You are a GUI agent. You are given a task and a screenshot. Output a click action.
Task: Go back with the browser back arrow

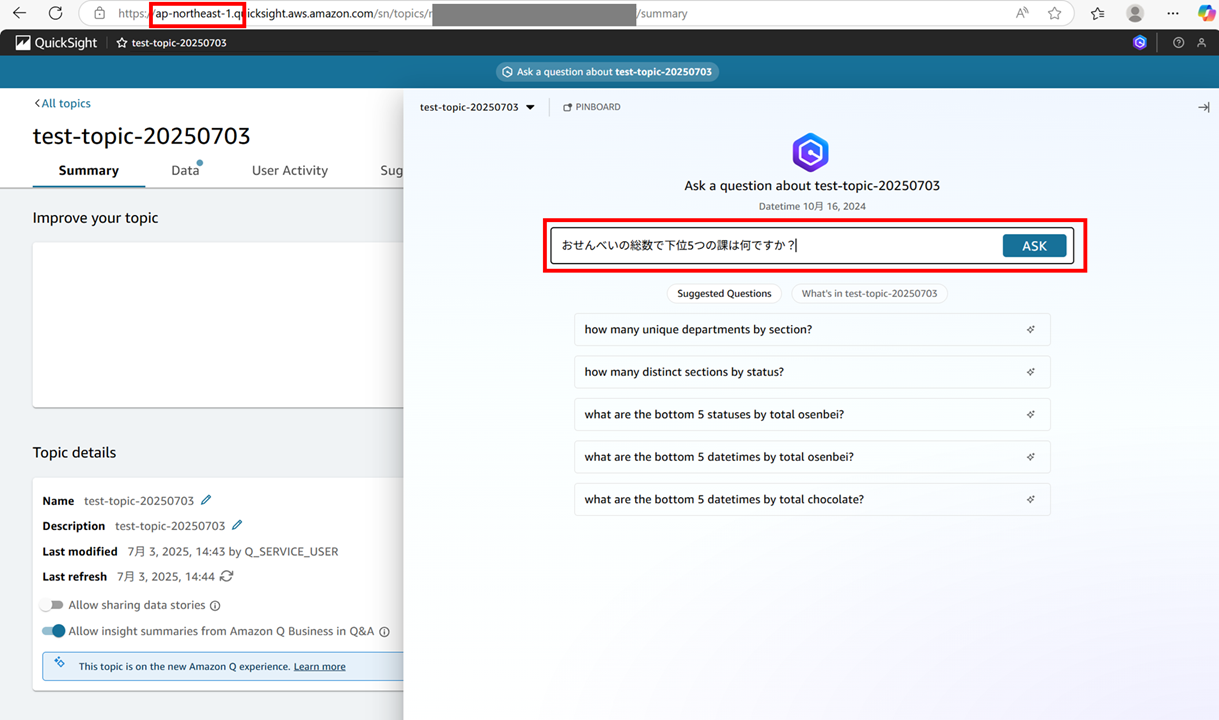pos(19,13)
